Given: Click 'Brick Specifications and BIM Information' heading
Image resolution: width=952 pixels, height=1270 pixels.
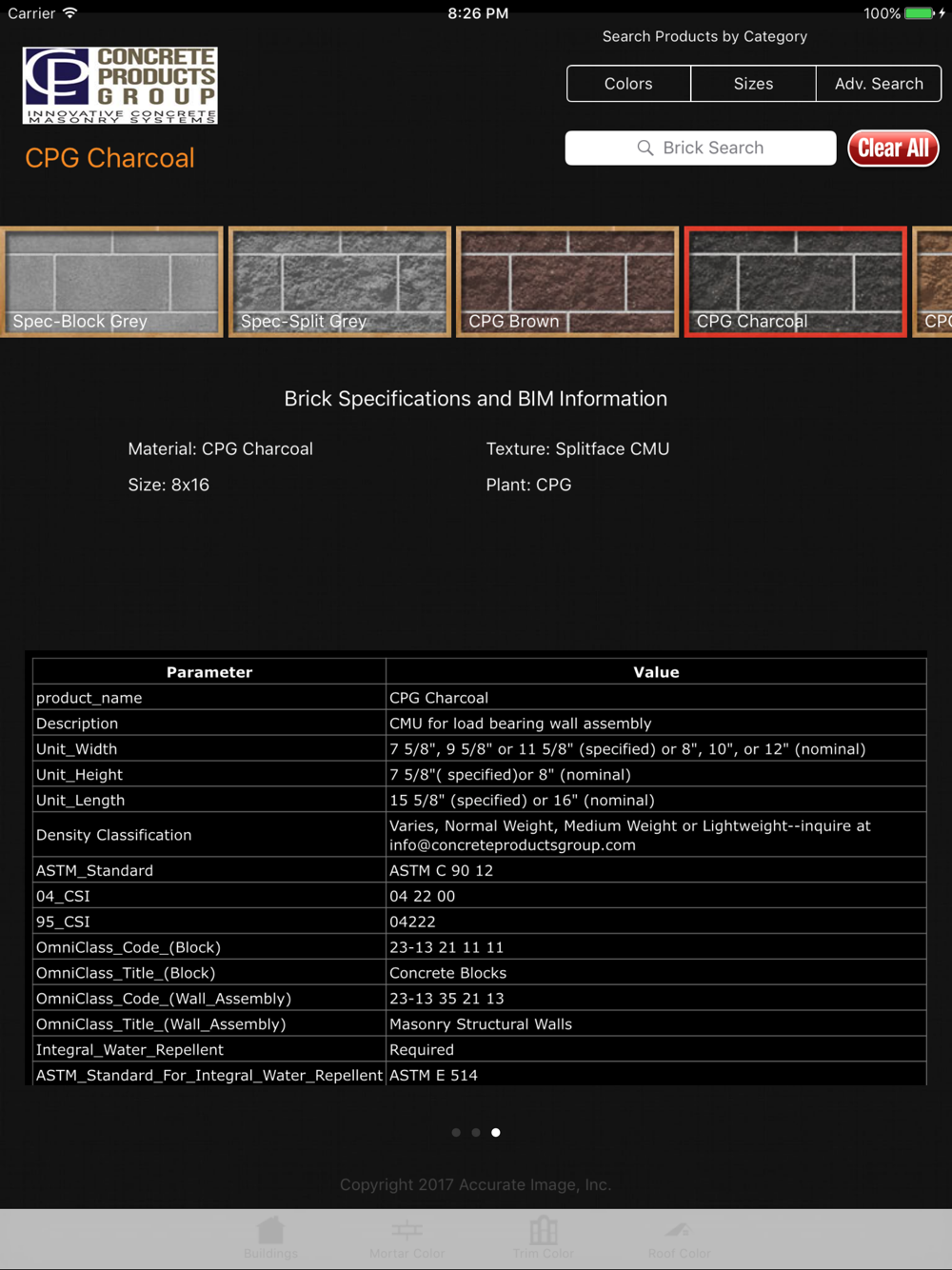Looking at the screenshot, I should pyautogui.click(x=476, y=399).
